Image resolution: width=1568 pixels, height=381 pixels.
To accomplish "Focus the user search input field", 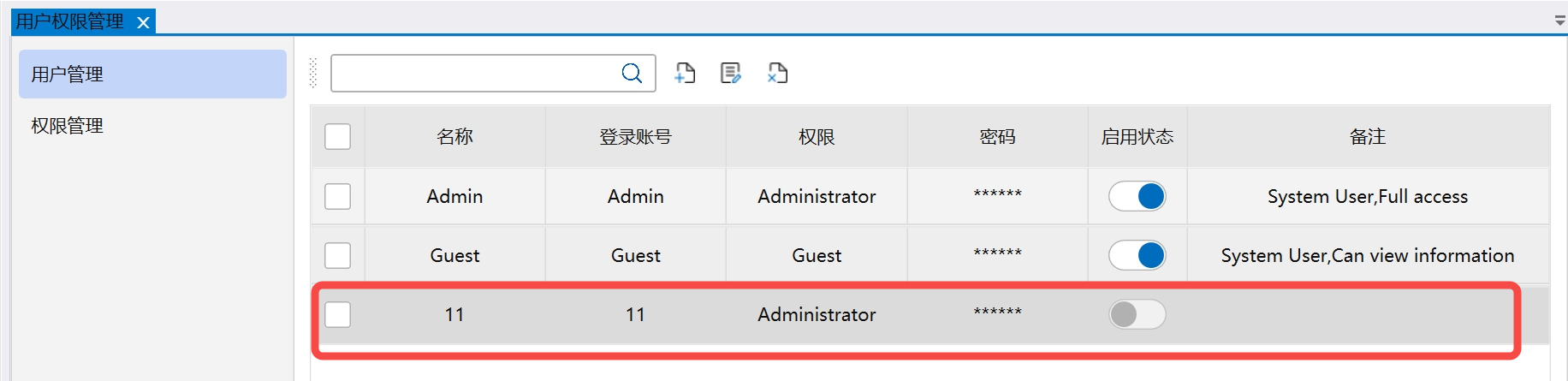I will tap(473, 74).
